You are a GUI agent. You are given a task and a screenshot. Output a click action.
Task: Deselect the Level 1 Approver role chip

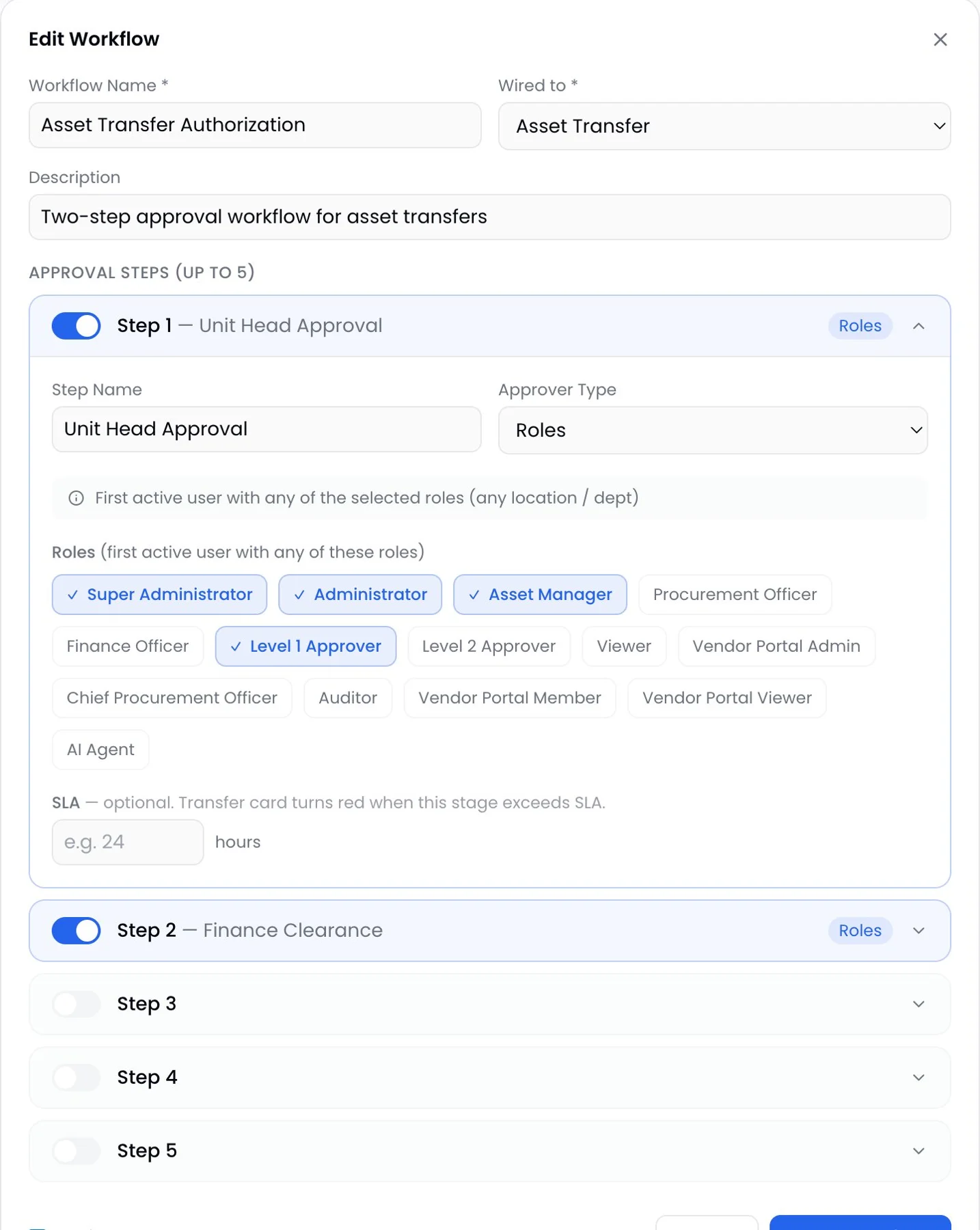click(x=305, y=646)
